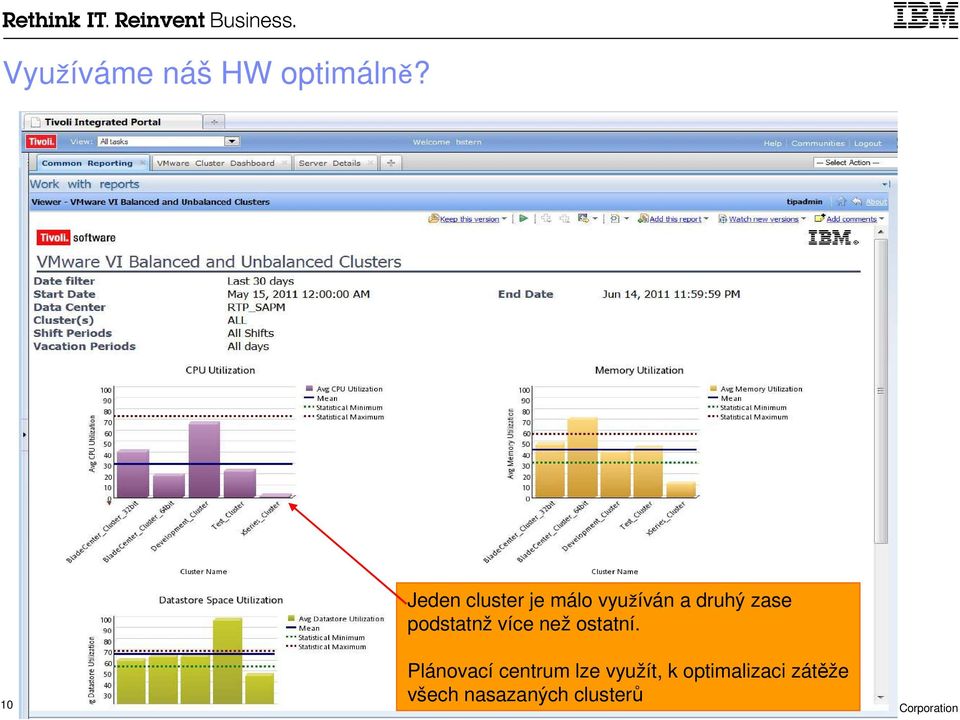960x720 pixels.
Task: Click the Watch new versions link
Action: (763, 219)
